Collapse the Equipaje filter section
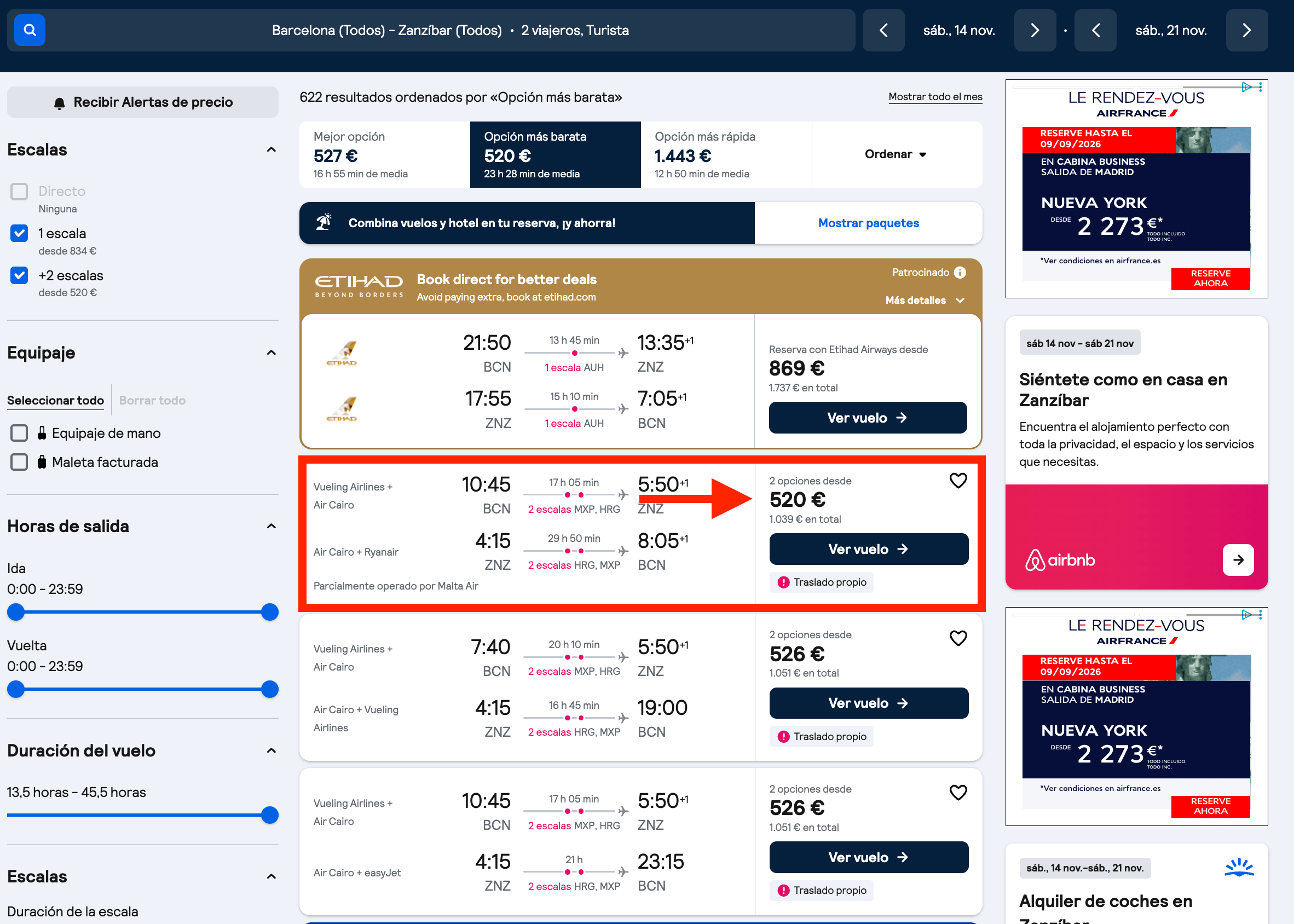The height and width of the screenshot is (924, 1294). pyautogui.click(x=271, y=353)
